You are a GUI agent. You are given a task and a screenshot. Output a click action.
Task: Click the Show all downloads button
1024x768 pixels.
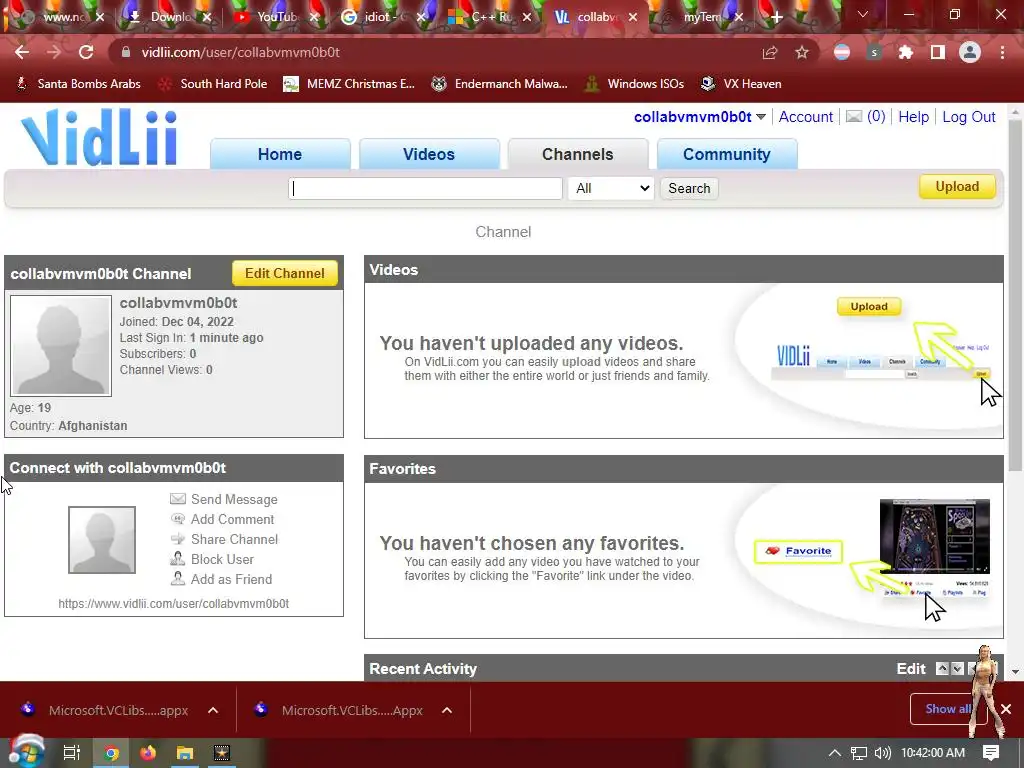click(947, 709)
